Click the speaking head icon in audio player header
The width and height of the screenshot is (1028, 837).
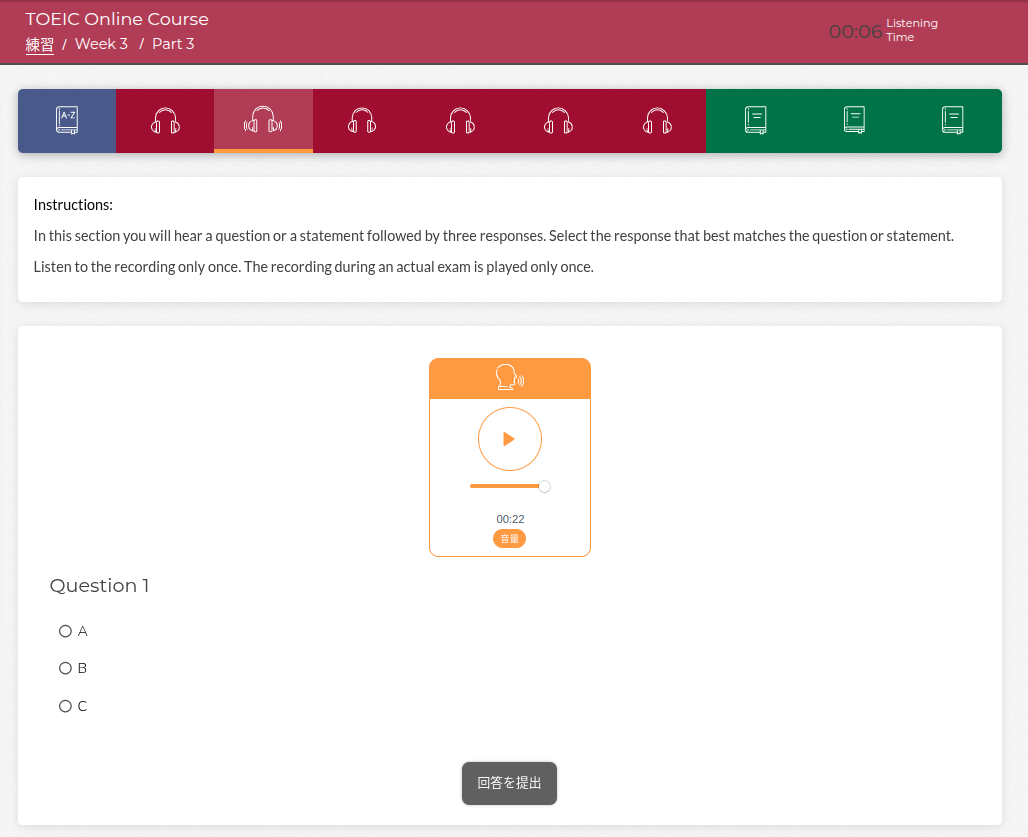[x=509, y=378]
